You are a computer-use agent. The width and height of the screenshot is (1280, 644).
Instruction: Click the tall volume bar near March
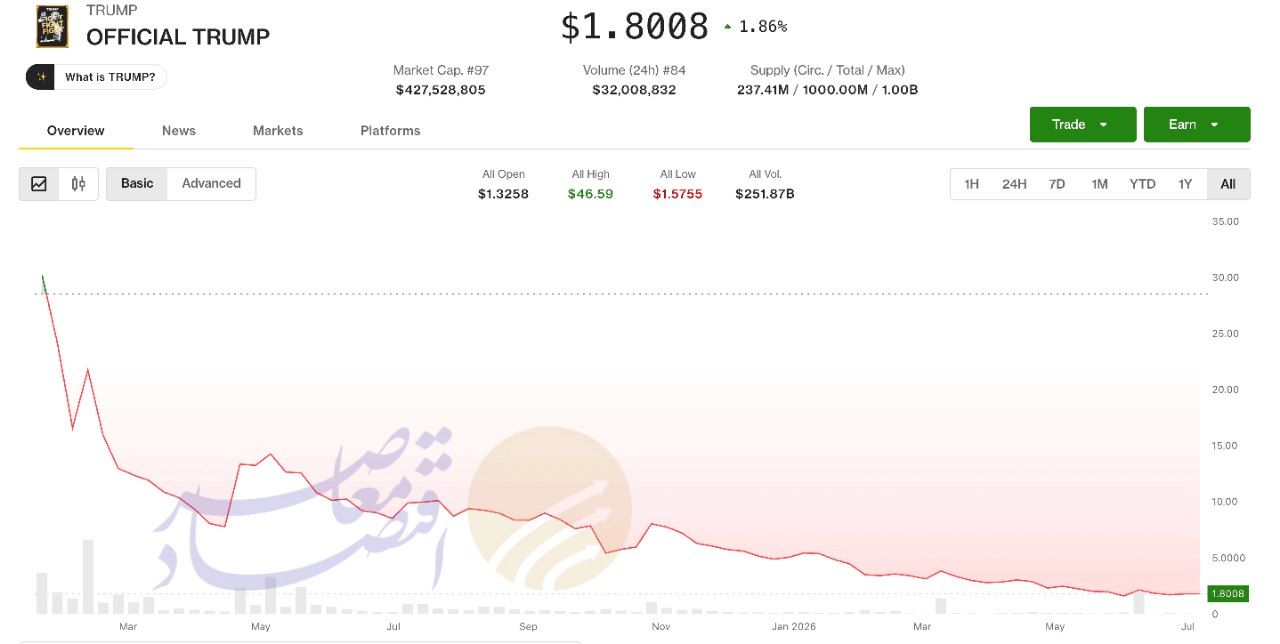point(88,577)
